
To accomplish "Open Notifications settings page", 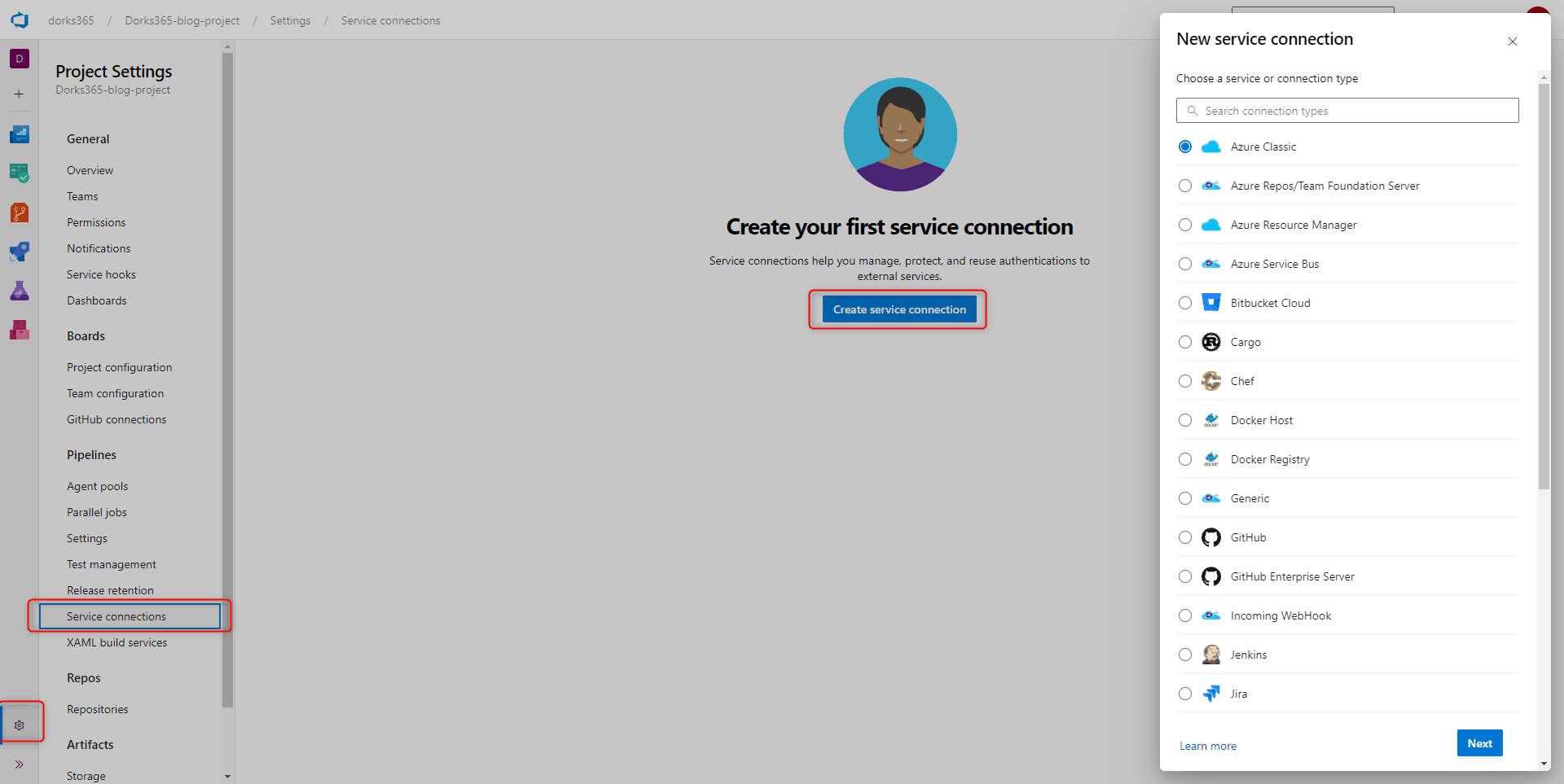I will click(99, 248).
